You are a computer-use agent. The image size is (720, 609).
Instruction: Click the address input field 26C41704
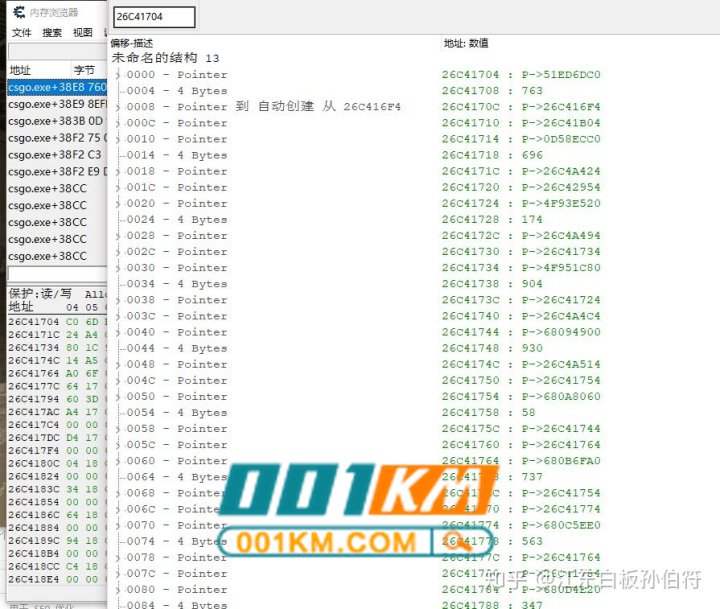coord(154,17)
